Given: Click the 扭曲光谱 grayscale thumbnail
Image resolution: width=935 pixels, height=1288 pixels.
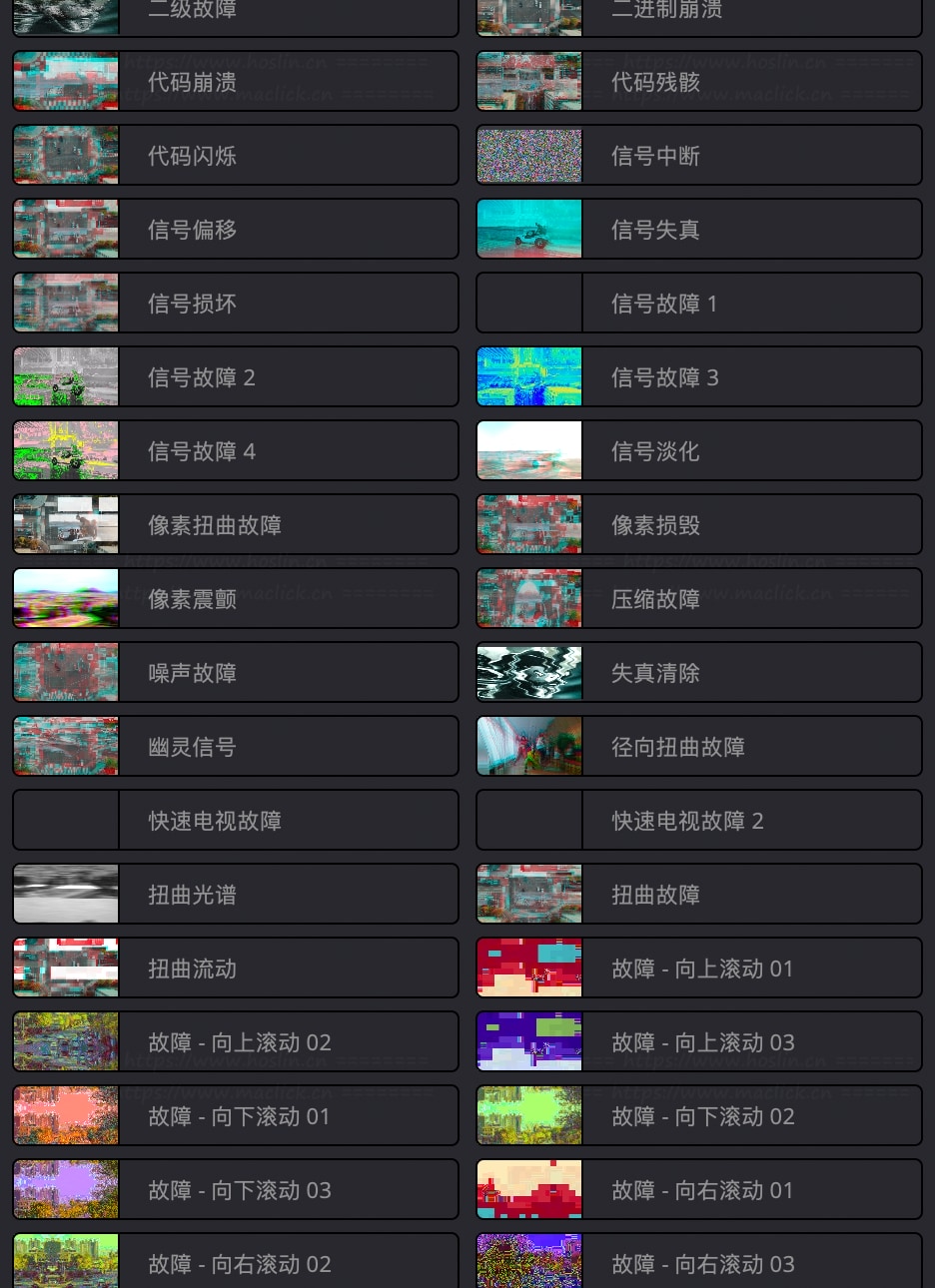Looking at the screenshot, I should click(66, 894).
